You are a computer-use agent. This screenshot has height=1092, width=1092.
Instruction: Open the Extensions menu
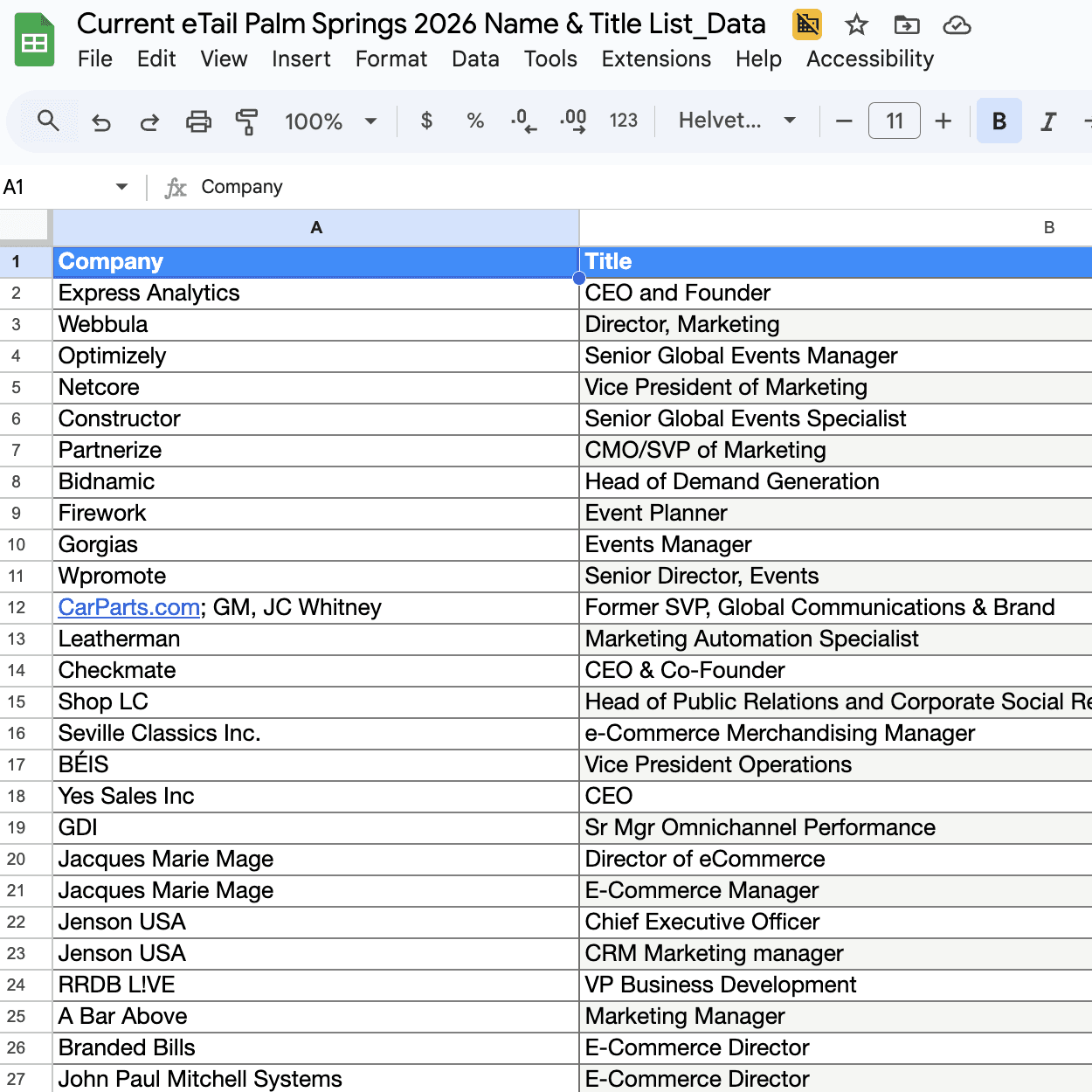[x=656, y=59]
